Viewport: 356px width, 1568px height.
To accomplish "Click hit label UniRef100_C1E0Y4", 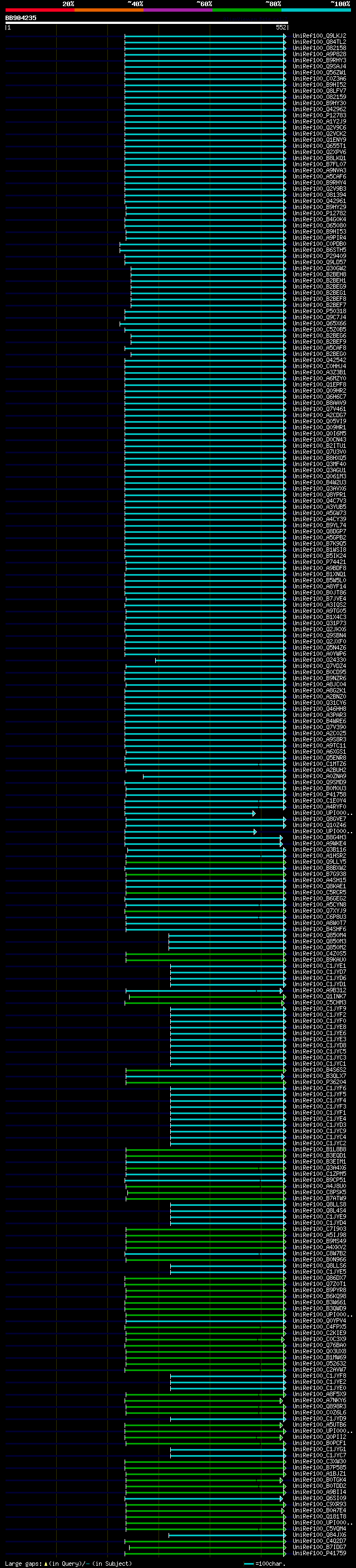I will point(319,800).
